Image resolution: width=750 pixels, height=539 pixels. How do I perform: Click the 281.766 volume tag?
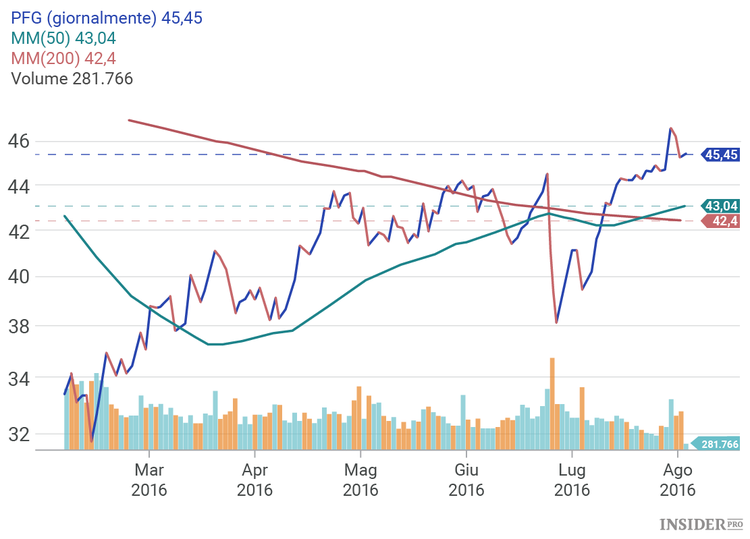[719, 444]
